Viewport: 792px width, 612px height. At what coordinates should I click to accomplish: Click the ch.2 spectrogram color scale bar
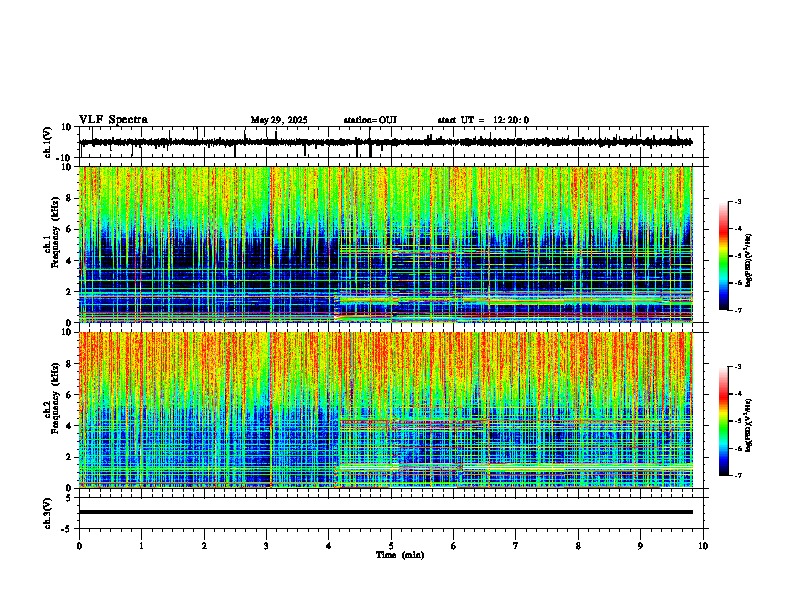(x=724, y=421)
